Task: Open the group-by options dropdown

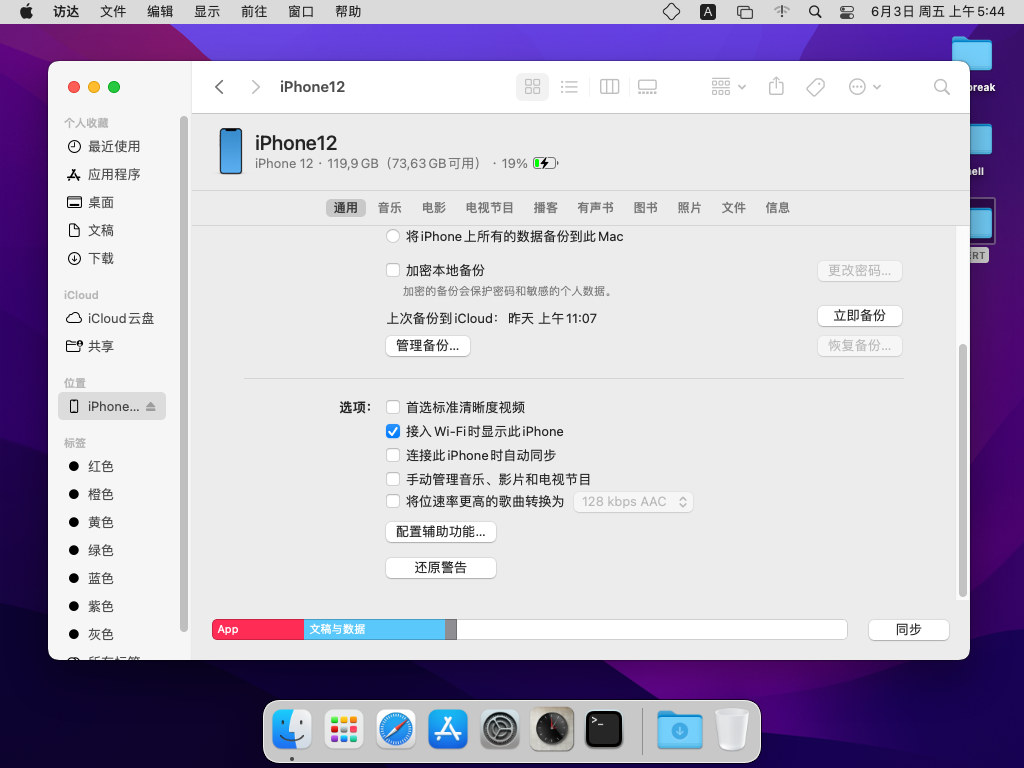Action: pos(728,87)
